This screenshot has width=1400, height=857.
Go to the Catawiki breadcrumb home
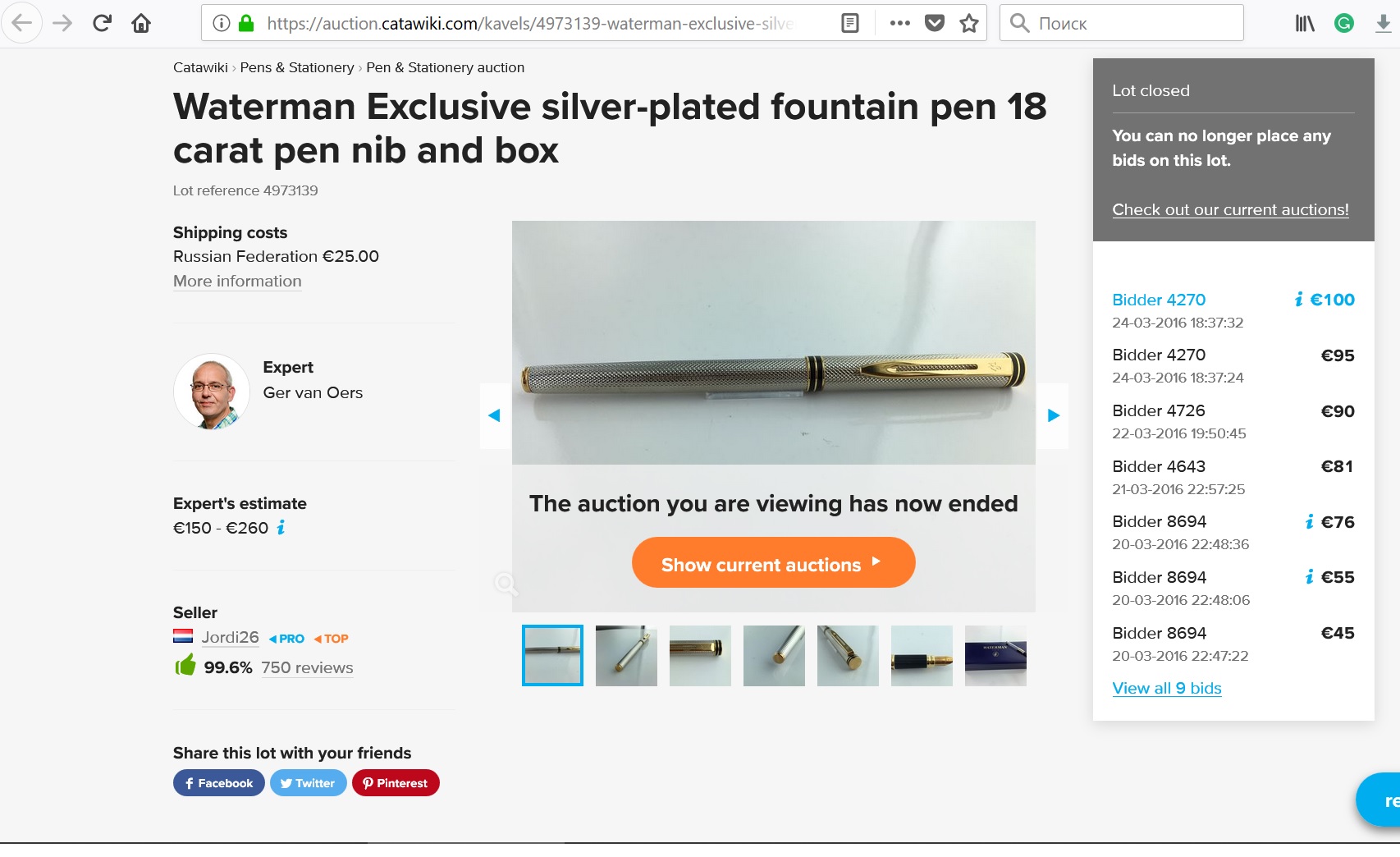coord(200,67)
